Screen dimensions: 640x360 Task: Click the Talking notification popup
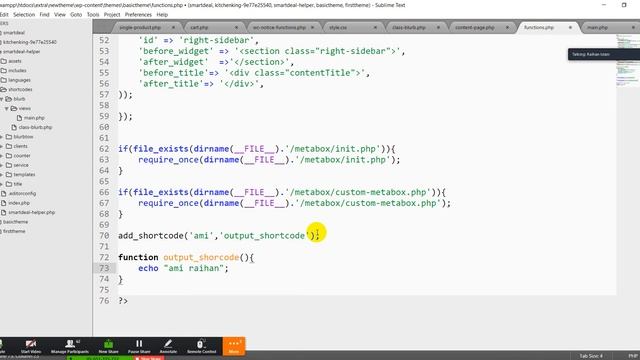604,54
